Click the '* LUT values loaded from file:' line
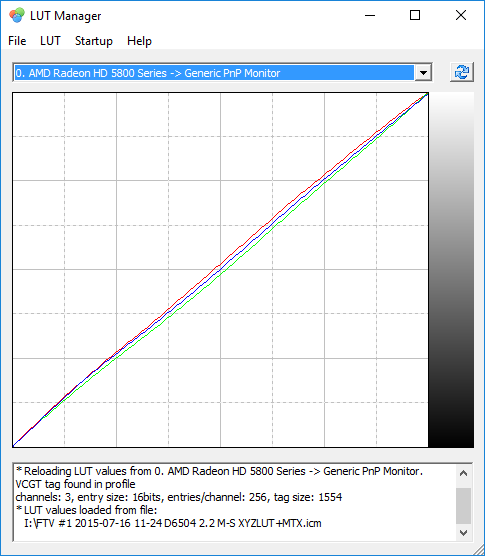Viewport: 485px width, 556px height. tap(86, 510)
